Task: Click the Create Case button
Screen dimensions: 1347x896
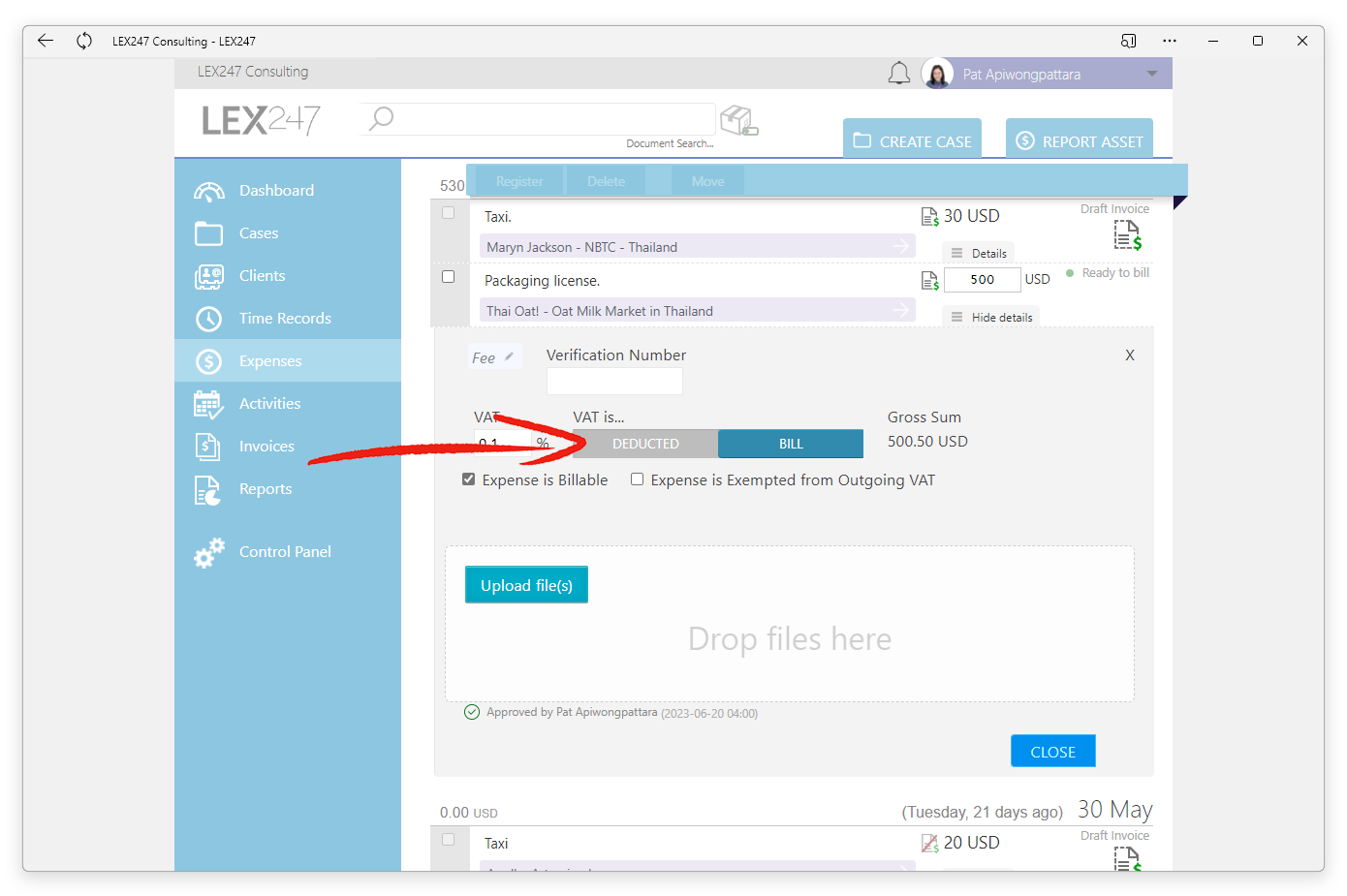Action: tap(912, 139)
